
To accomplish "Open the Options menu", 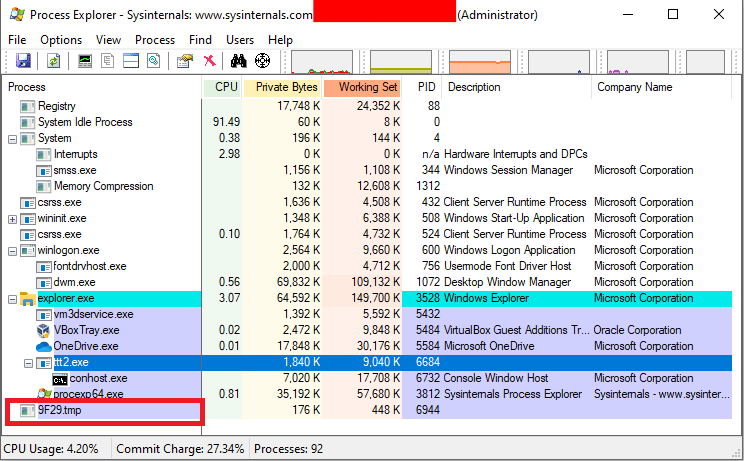I will (61, 39).
